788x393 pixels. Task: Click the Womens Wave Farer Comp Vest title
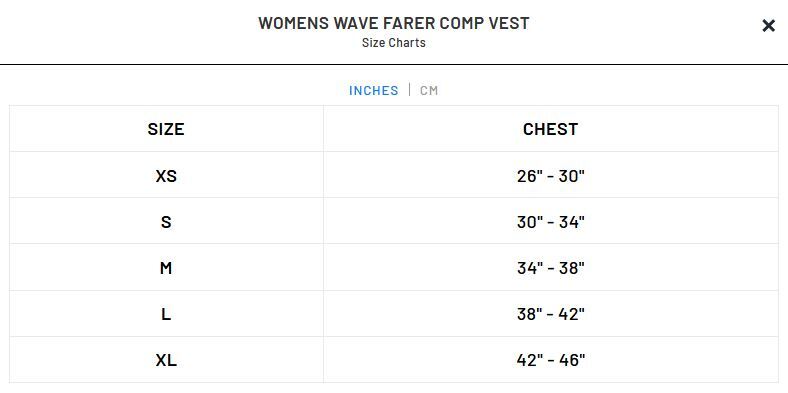click(393, 23)
